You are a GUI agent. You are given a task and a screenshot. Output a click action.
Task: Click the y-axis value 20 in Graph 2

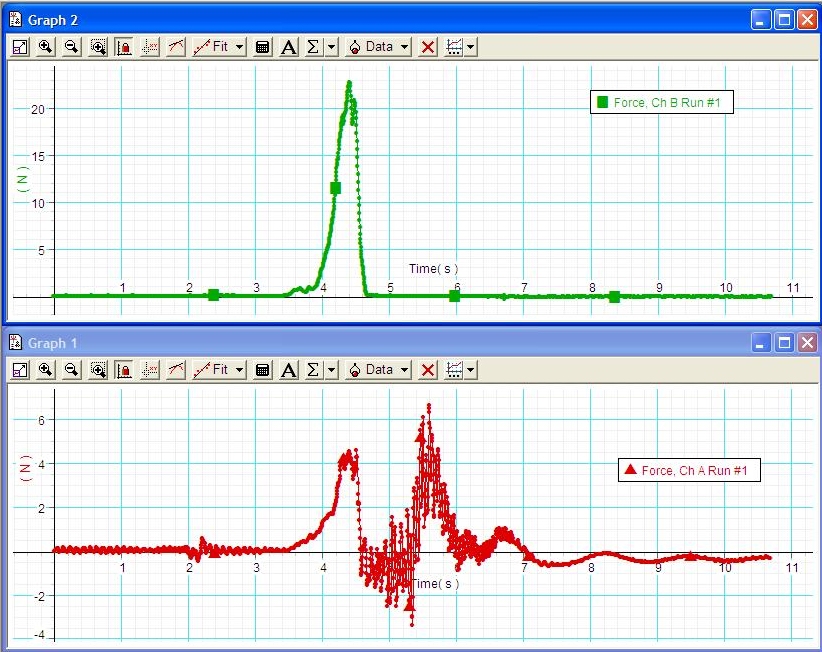(x=38, y=109)
